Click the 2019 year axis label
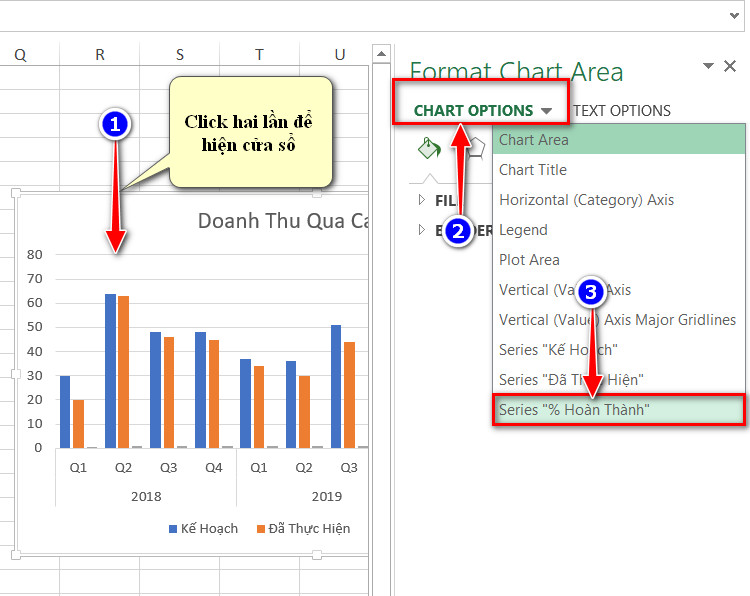 (327, 497)
